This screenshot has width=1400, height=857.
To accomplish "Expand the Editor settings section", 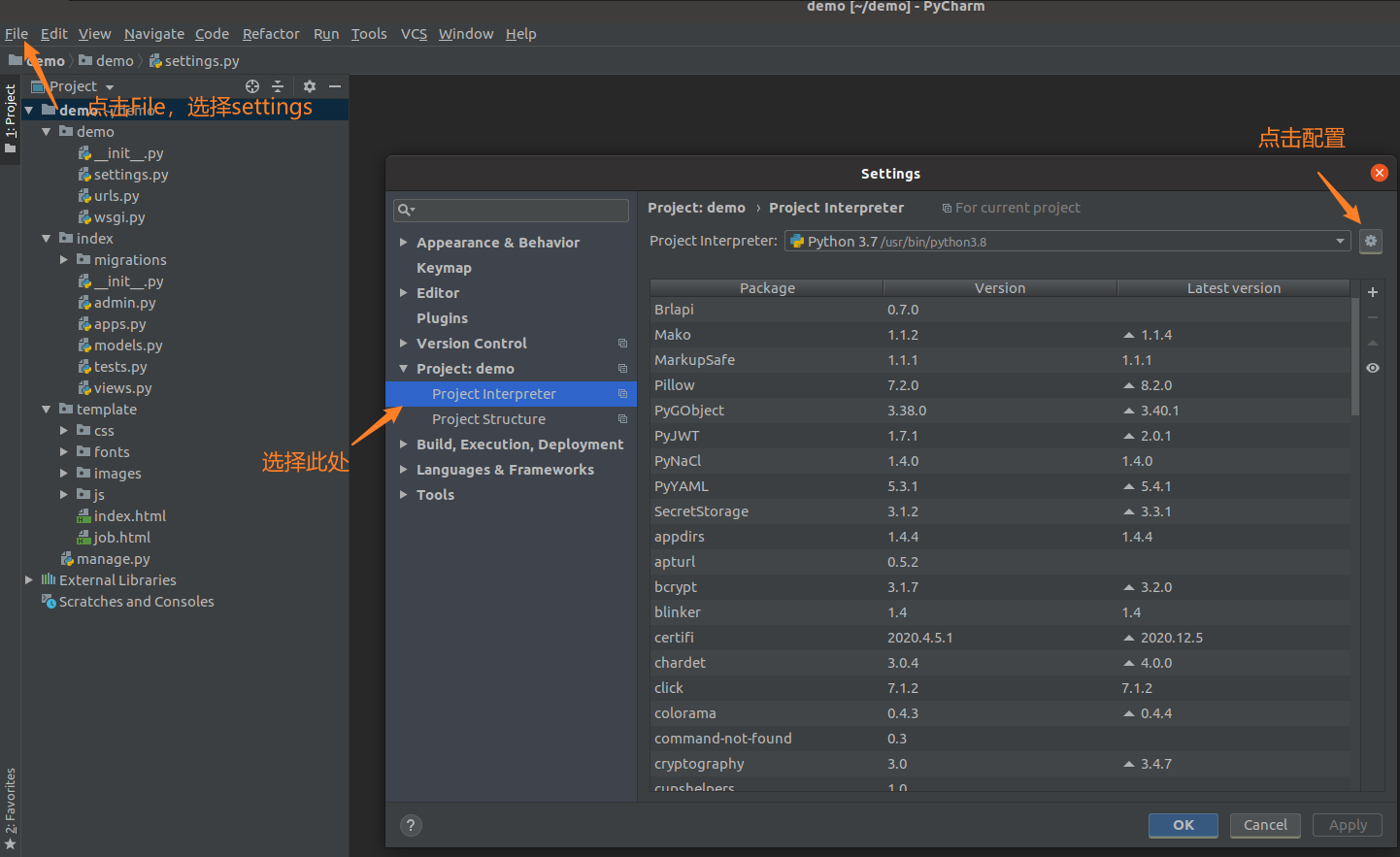I will 403,293.
